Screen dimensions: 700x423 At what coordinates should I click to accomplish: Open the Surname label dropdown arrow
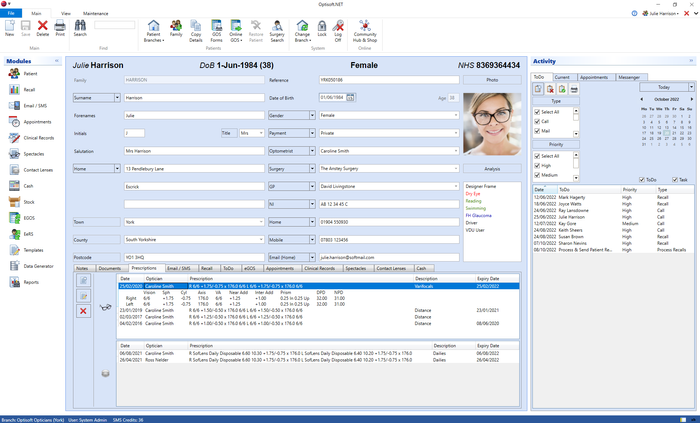(x=117, y=97)
